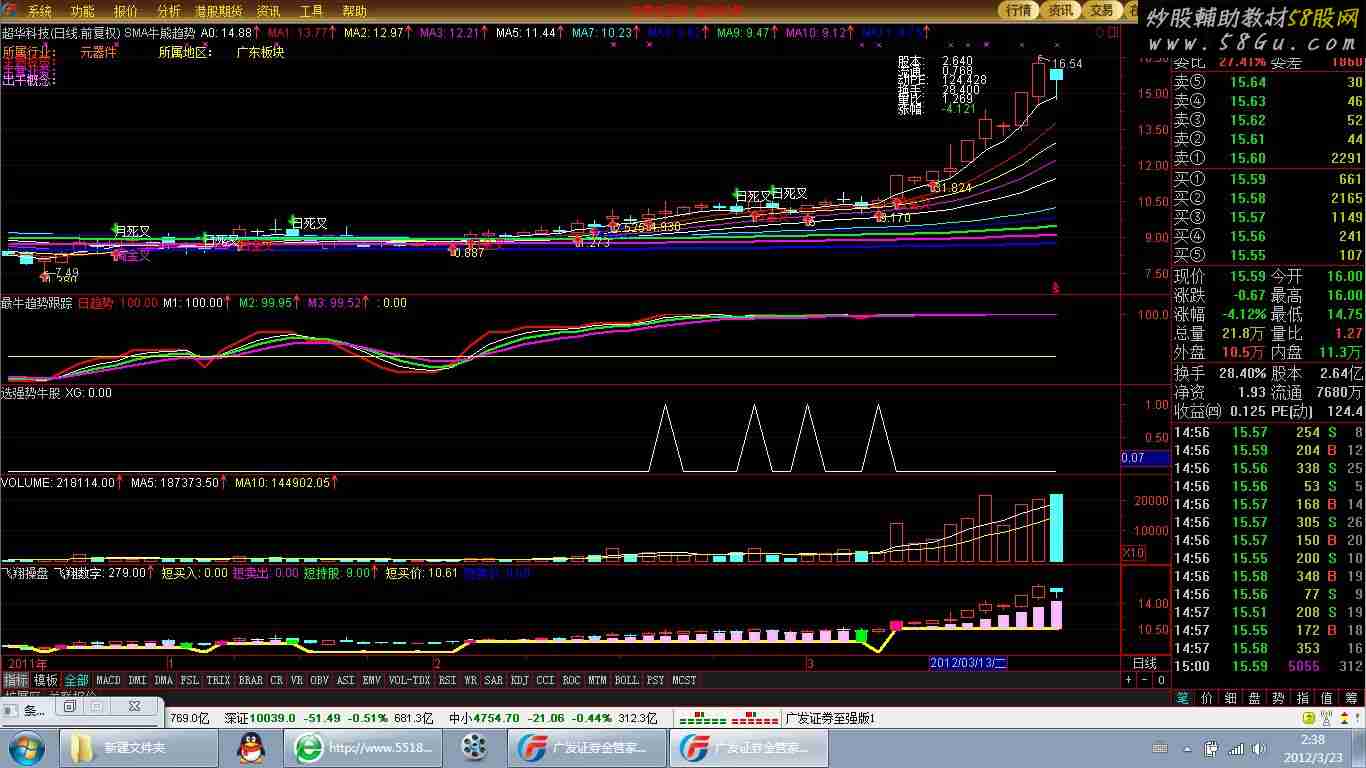Open the 工具 menu

(x=312, y=11)
